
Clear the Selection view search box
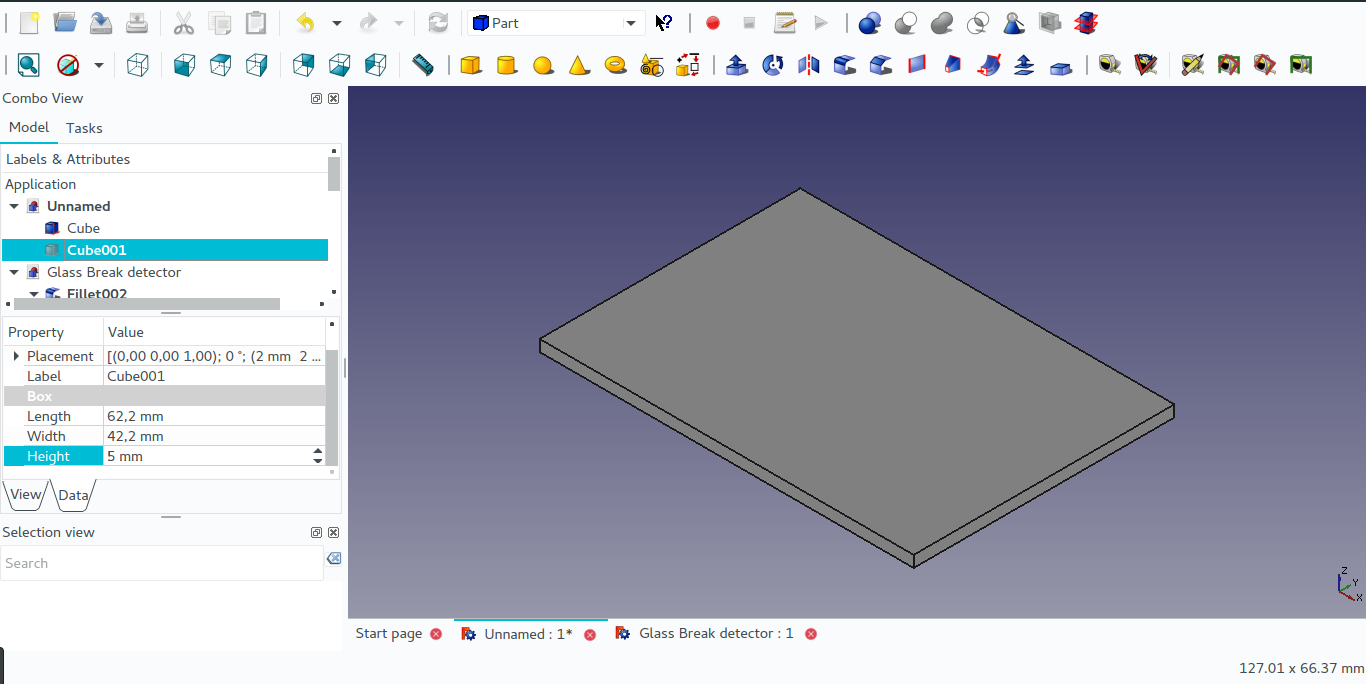point(334,558)
